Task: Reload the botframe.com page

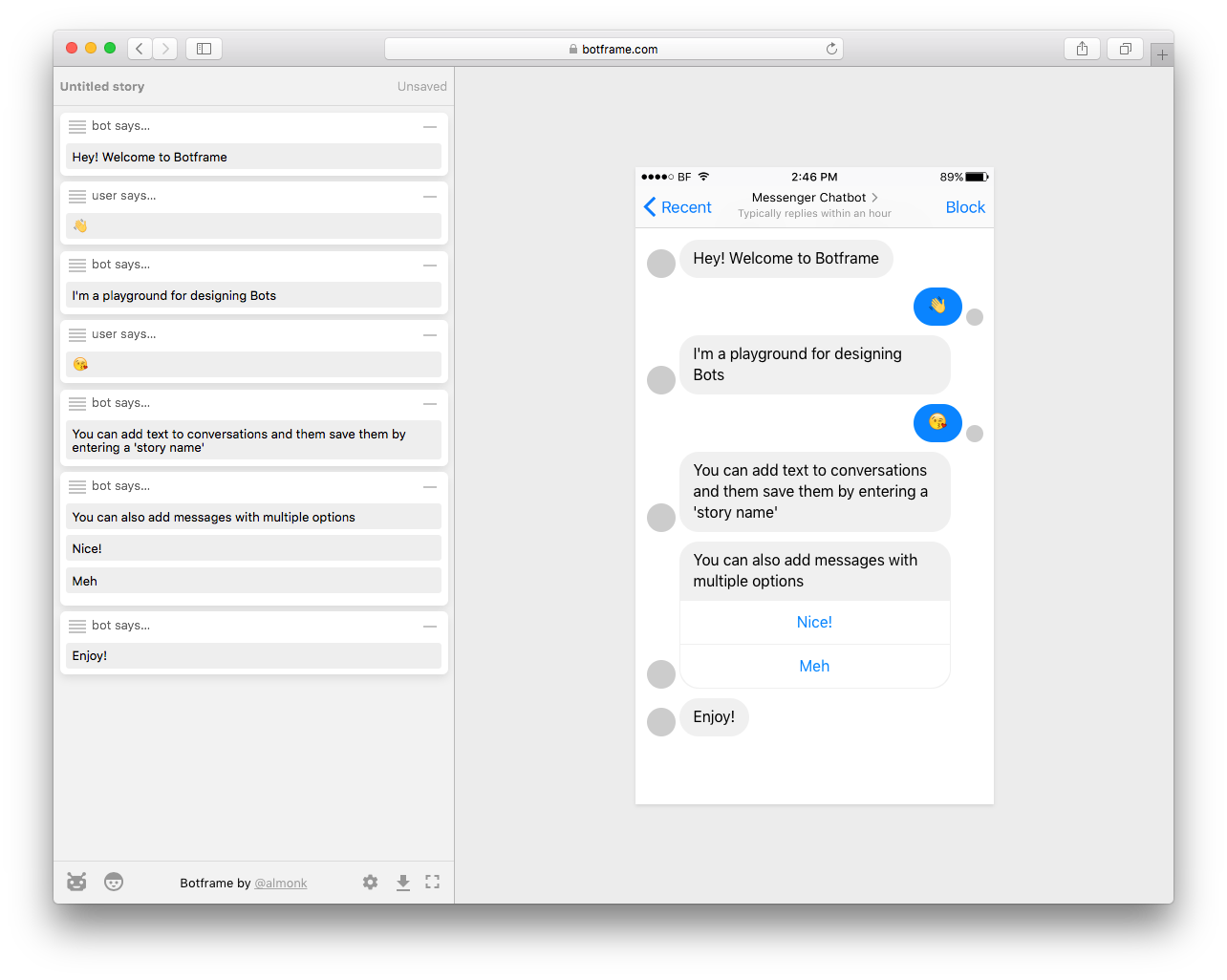Action: pos(831,49)
